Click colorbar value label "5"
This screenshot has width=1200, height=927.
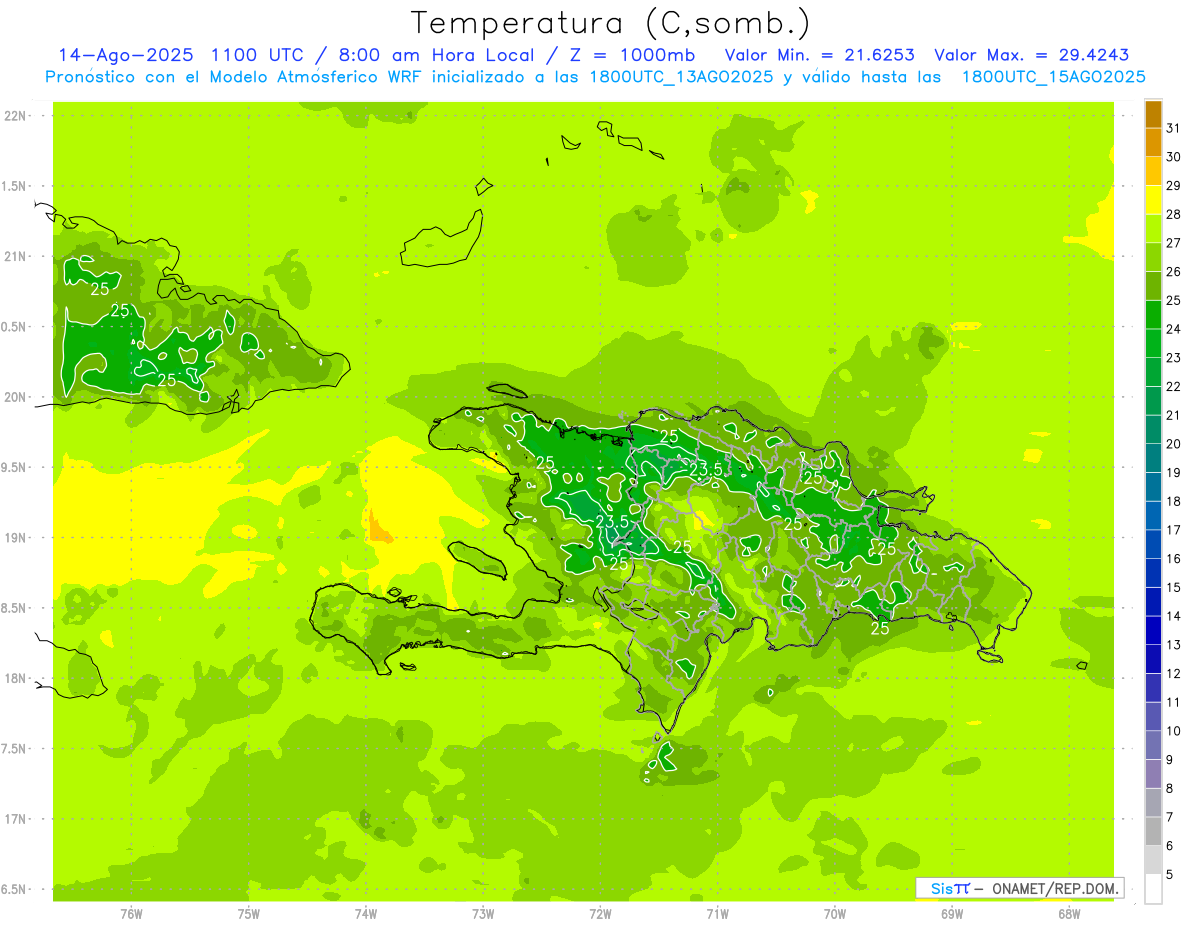click(x=1170, y=875)
